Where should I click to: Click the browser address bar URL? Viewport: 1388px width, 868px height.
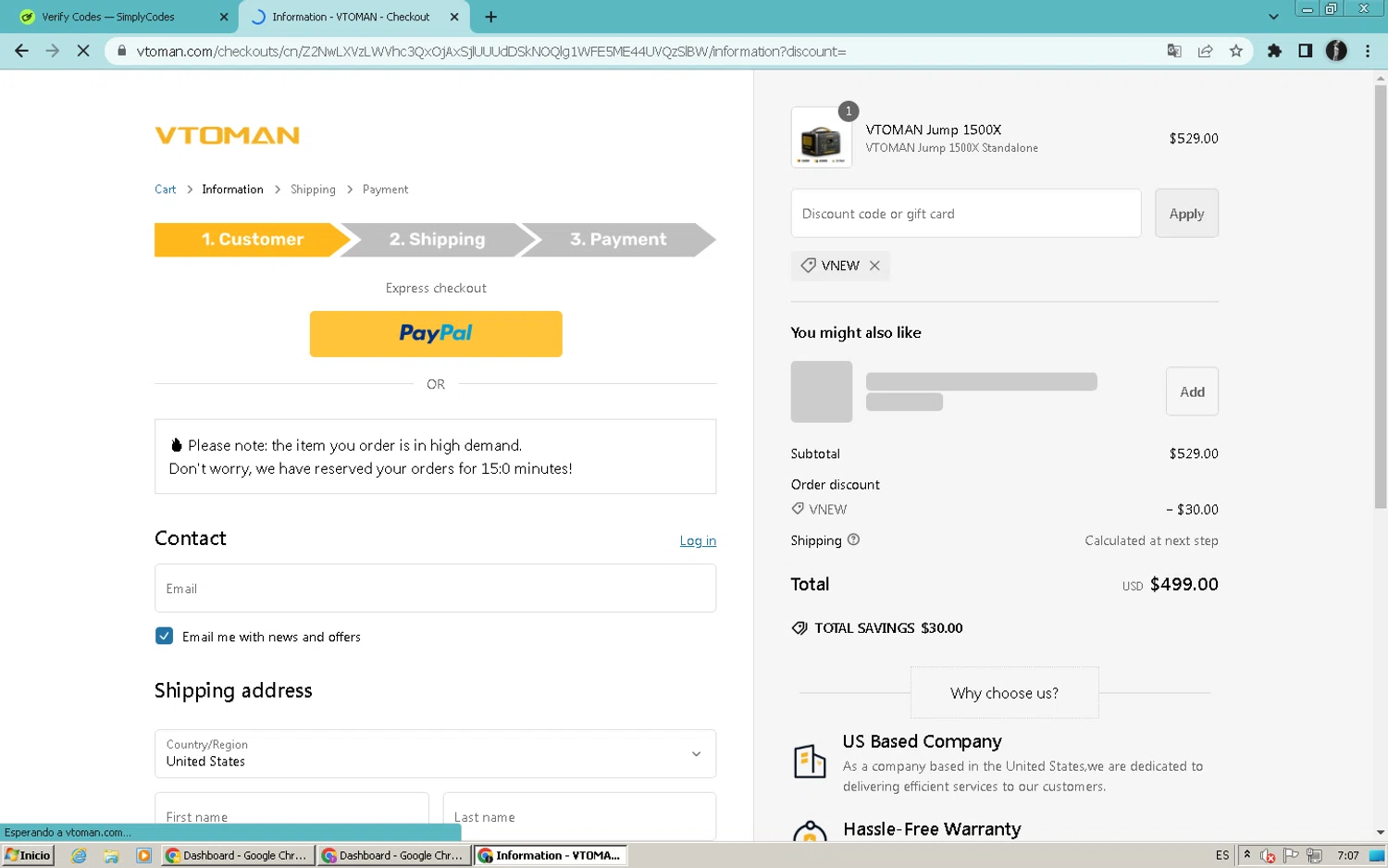pyautogui.click(x=490, y=51)
